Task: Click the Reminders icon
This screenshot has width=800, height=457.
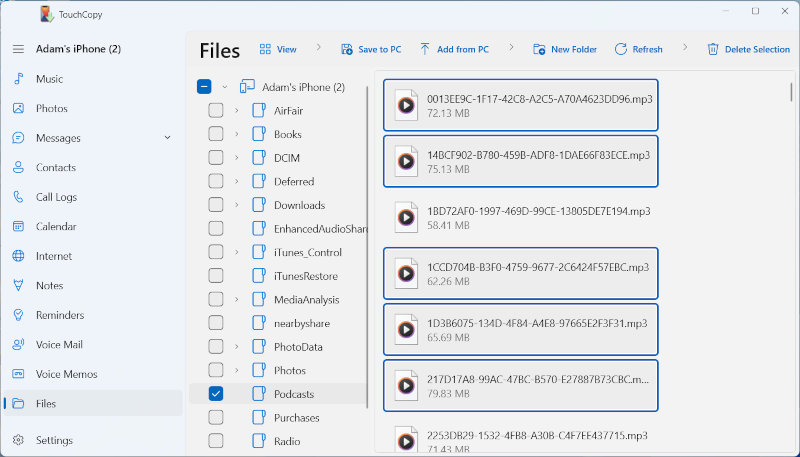Action: point(18,315)
